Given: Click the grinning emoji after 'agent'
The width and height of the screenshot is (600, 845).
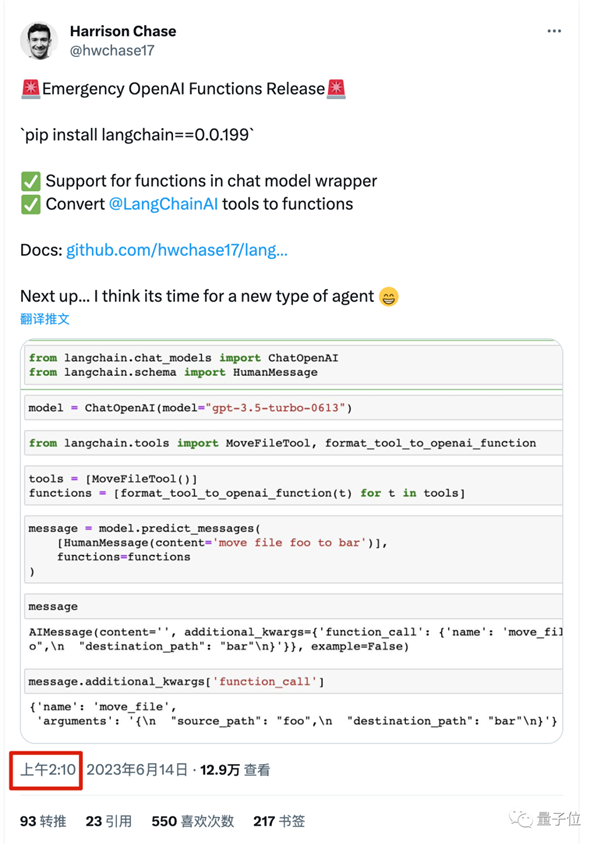Looking at the screenshot, I should pos(389,296).
